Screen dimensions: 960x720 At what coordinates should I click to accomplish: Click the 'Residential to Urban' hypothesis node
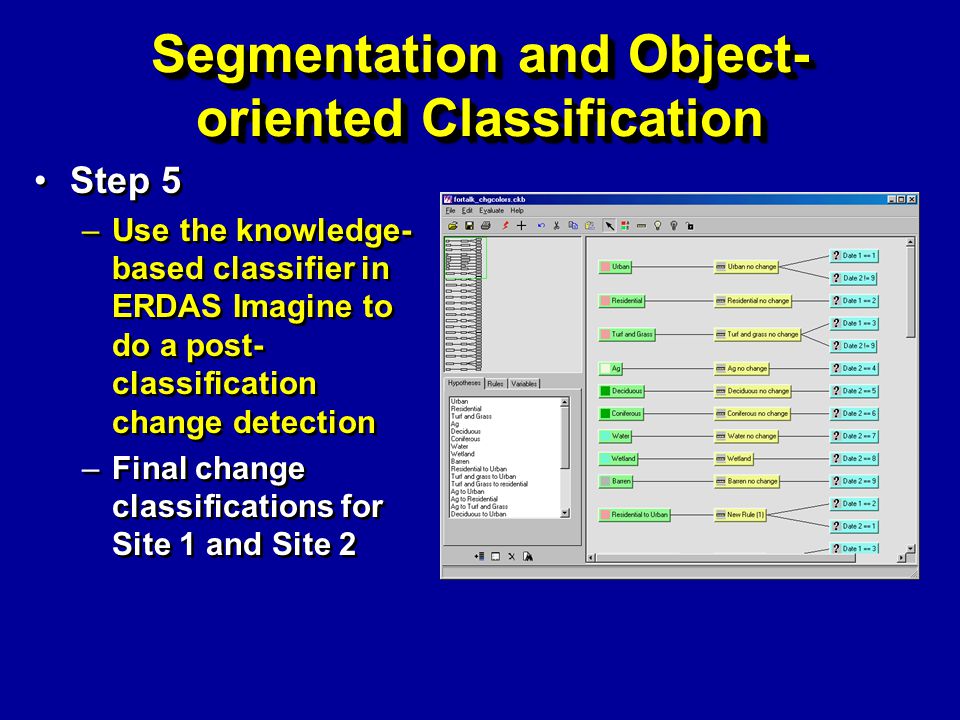634,515
